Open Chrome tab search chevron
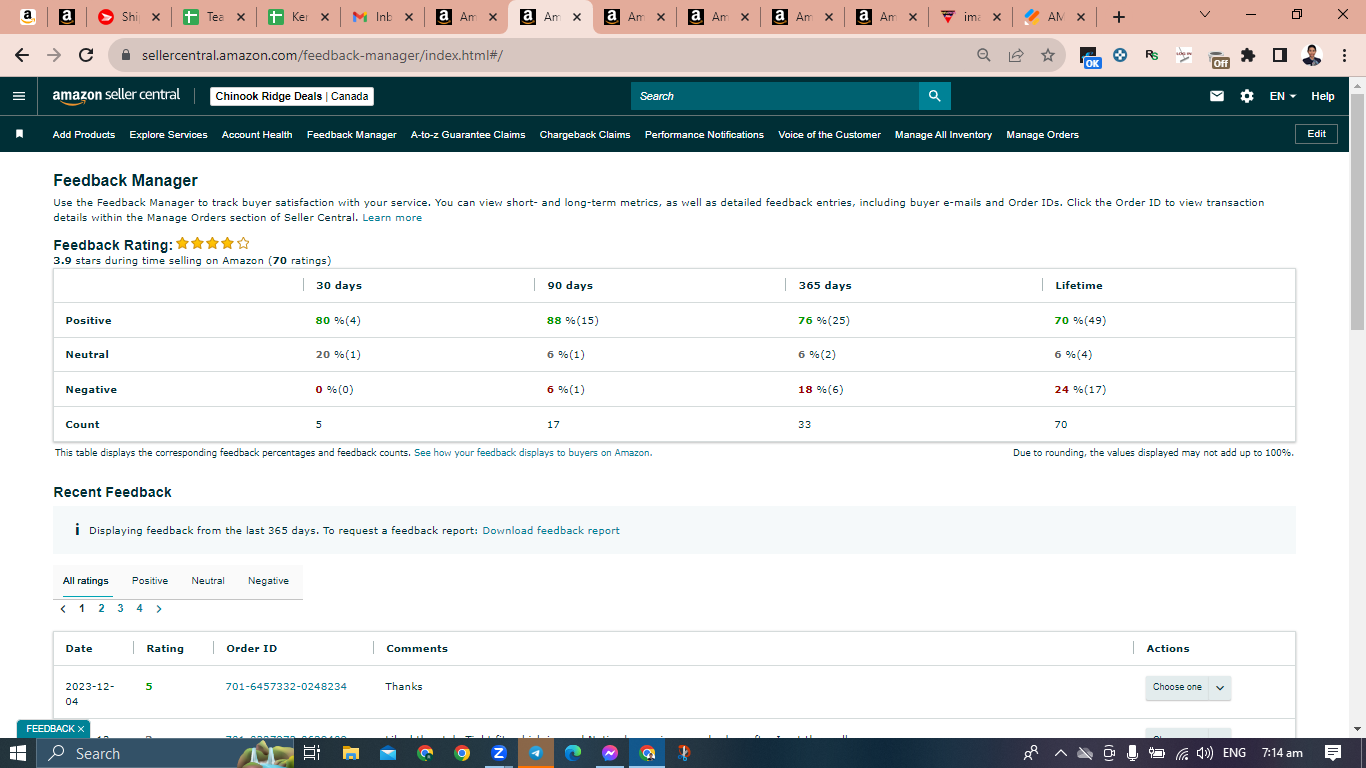 click(1204, 15)
